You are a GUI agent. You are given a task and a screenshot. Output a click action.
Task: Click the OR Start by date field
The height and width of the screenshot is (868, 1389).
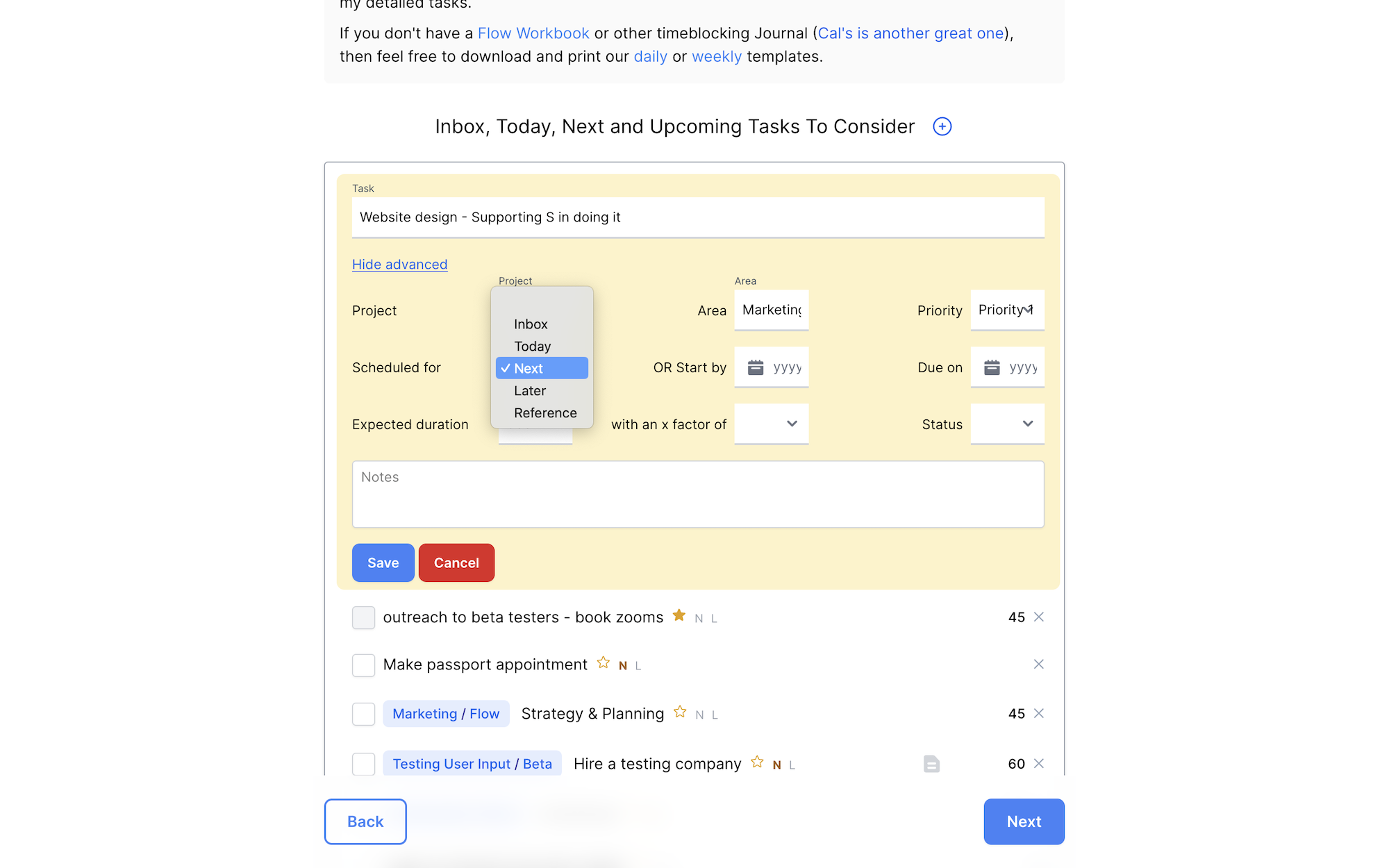click(x=772, y=367)
